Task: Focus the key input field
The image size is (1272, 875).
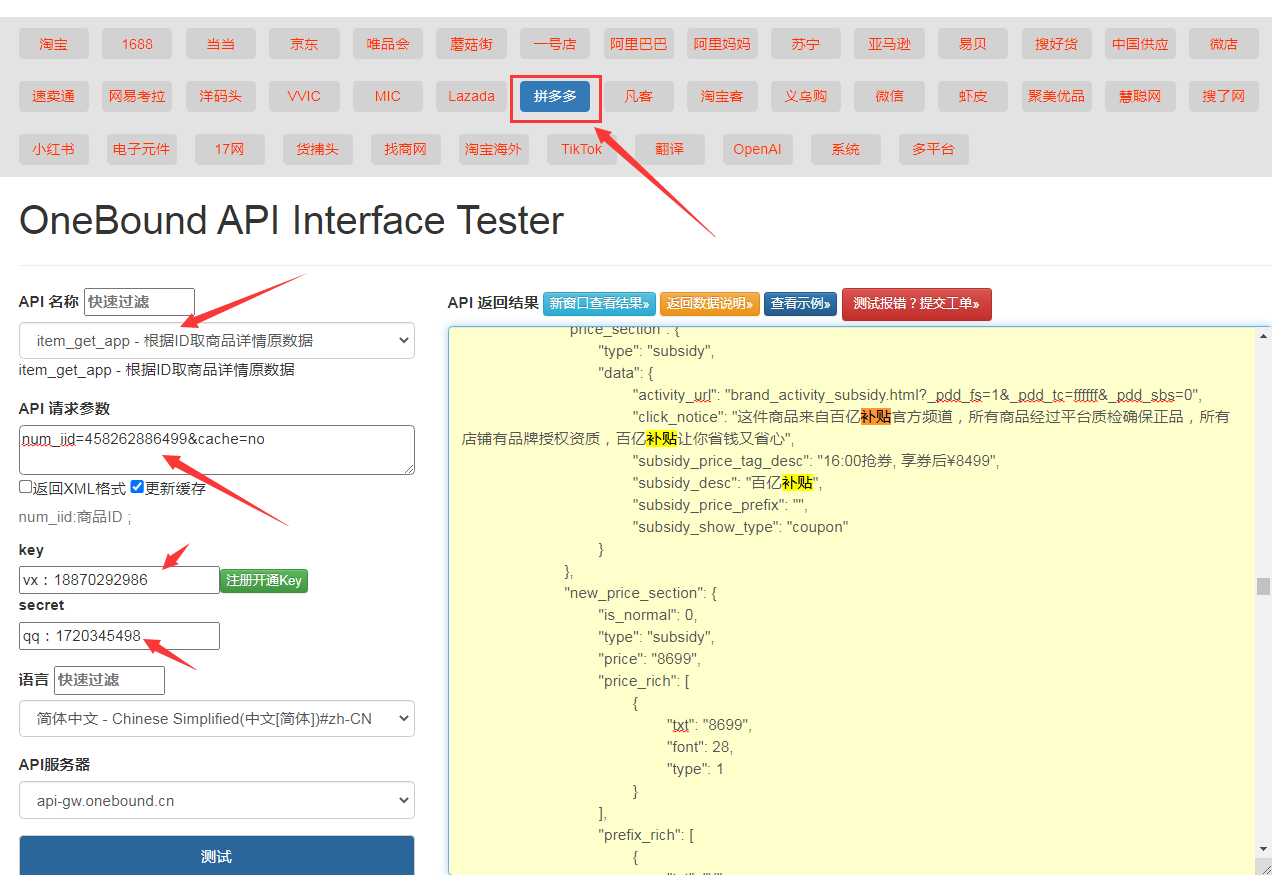Action: [119, 580]
